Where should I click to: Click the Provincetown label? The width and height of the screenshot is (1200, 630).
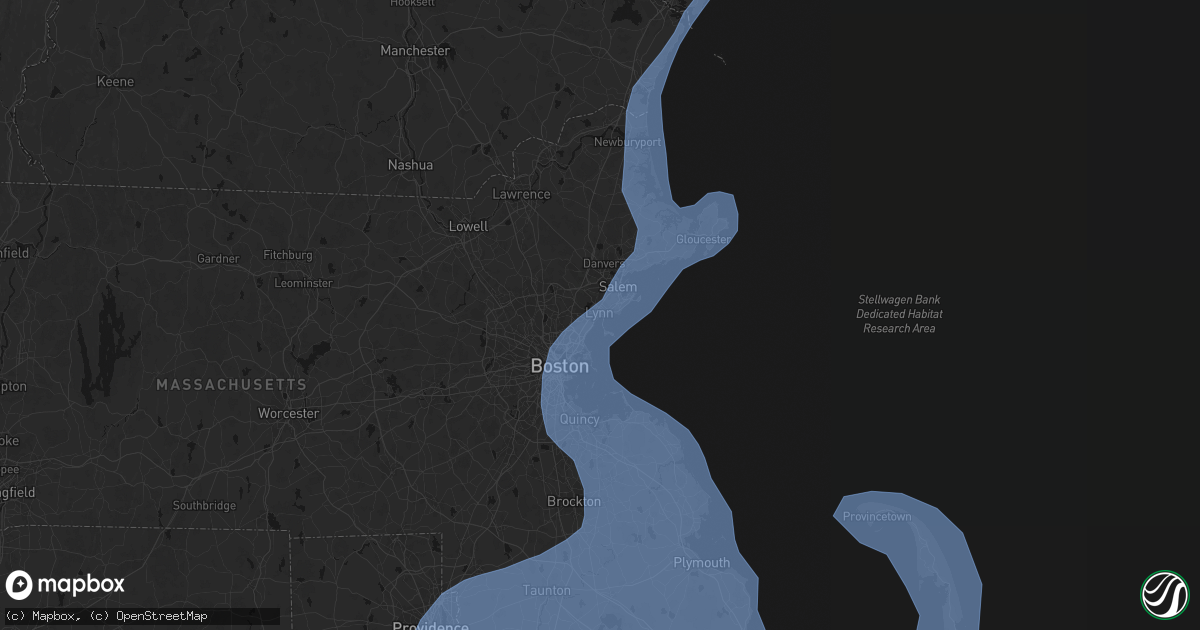[x=877, y=517]
